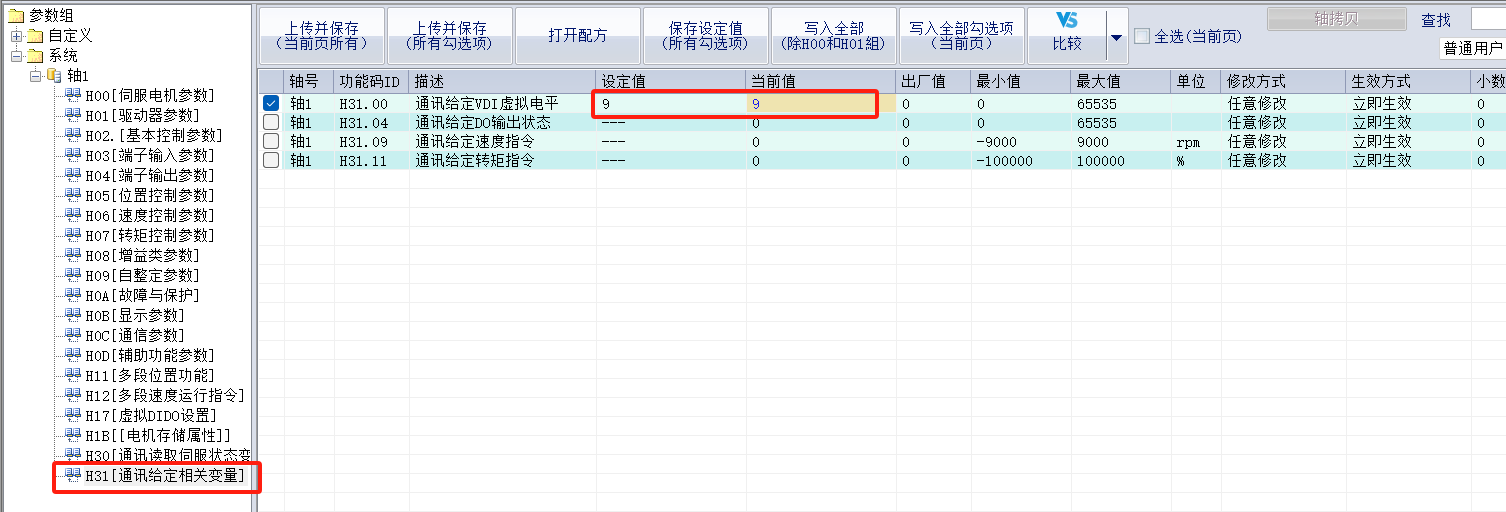The width and height of the screenshot is (1506, 512).
Task: Click the 参数组 root folder icon
Action: click(16, 15)
